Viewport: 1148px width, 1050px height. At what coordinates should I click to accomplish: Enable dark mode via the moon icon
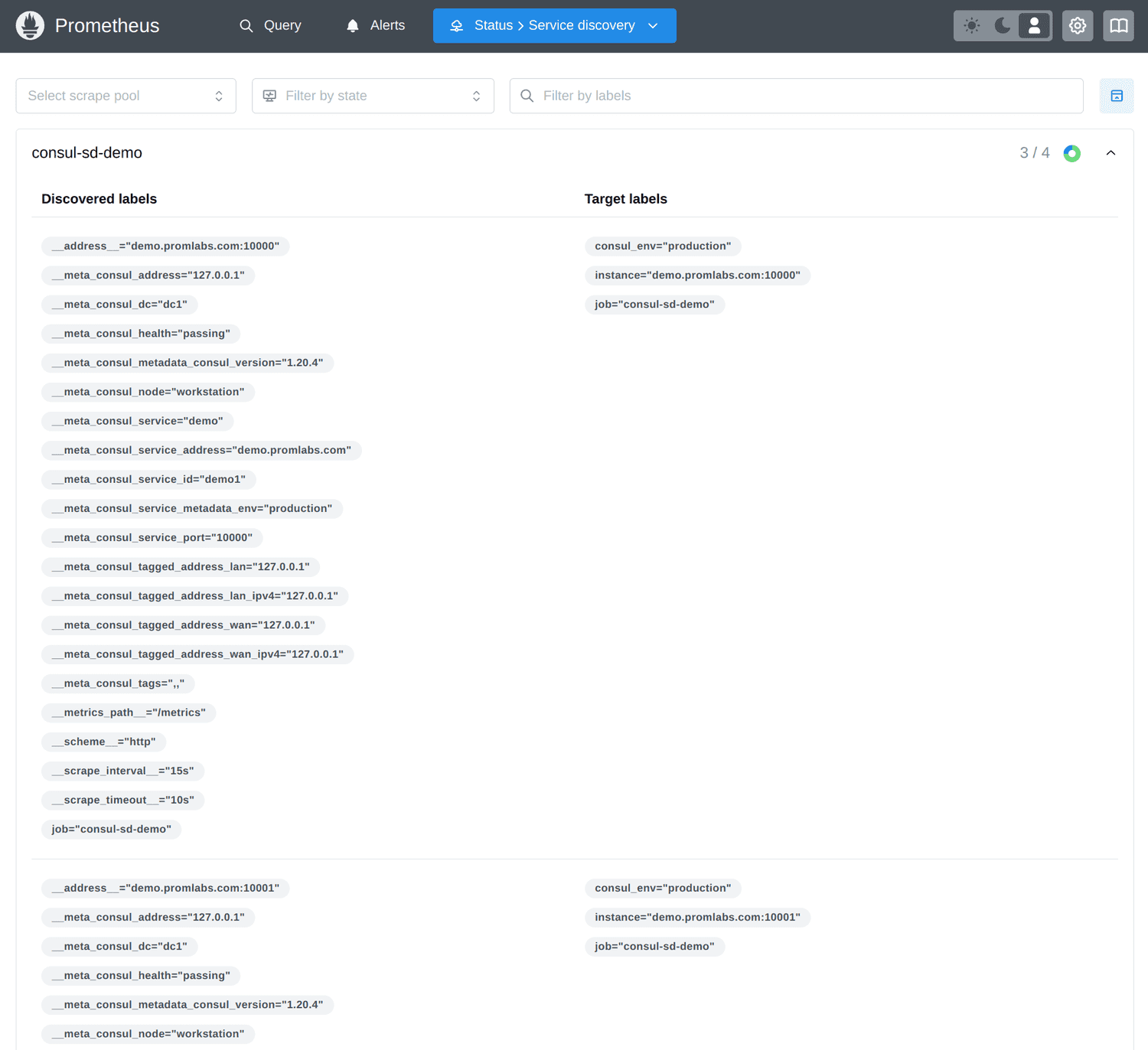tap(1003, 25)
